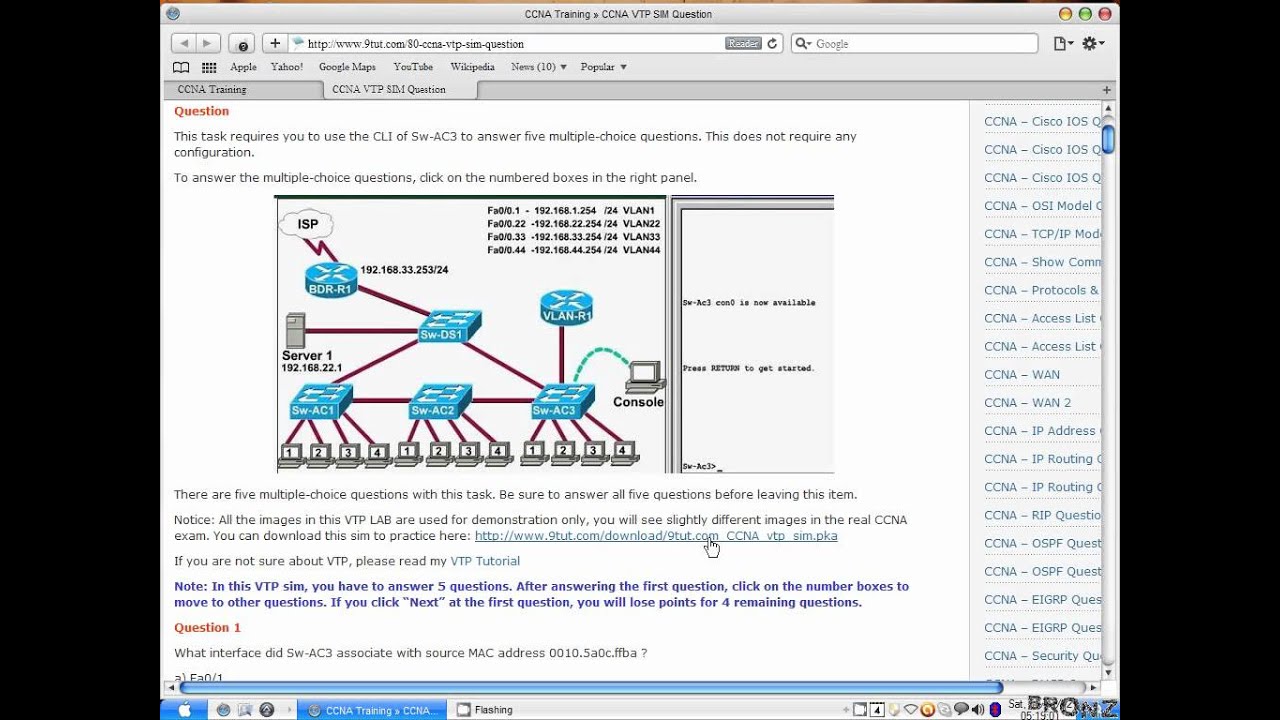Screen dimensions: 1280x720
Task: Open sidebar link CCNA – RIP Questions
Action: click(x=1042, y=515)
